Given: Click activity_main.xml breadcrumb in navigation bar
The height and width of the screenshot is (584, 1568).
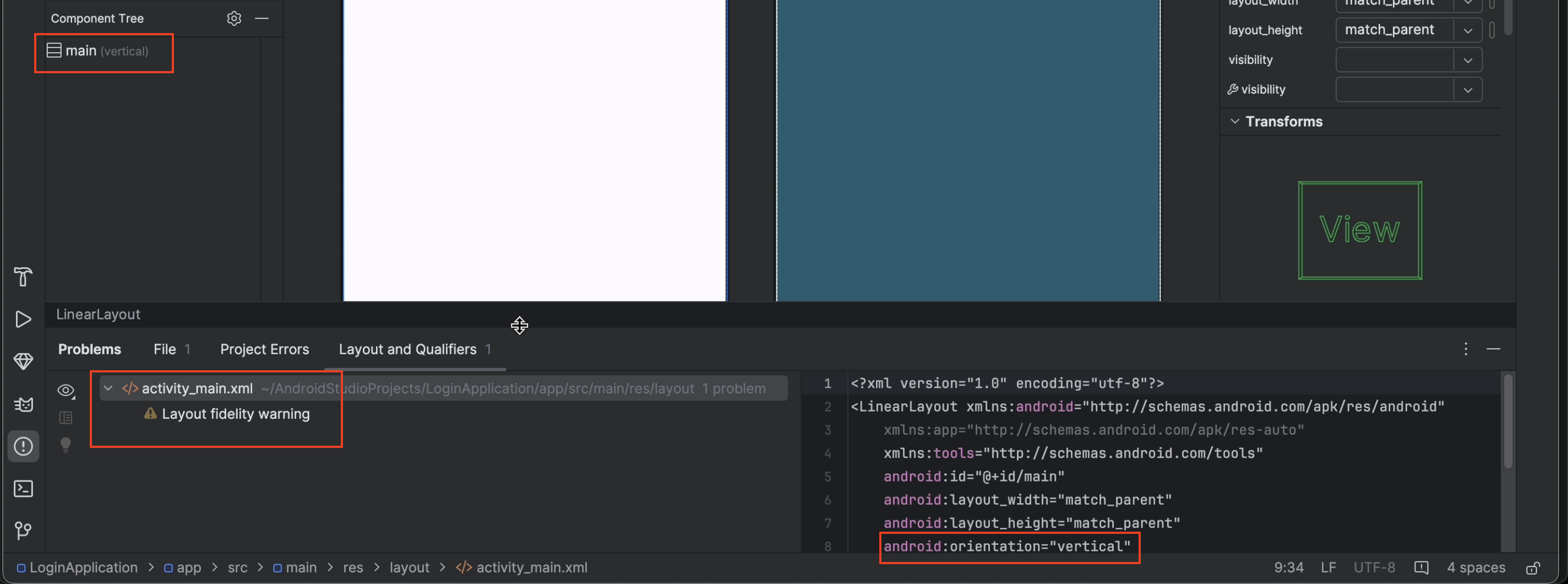Looking at the screenshot, I should click(x=521, y=567).
